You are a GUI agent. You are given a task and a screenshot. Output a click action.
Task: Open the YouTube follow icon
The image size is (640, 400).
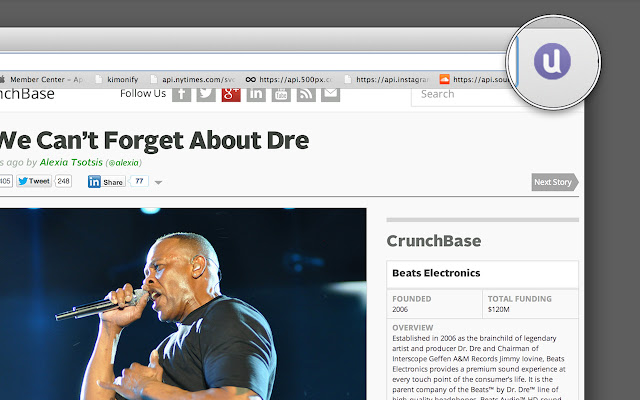click(x=281, y=94)
